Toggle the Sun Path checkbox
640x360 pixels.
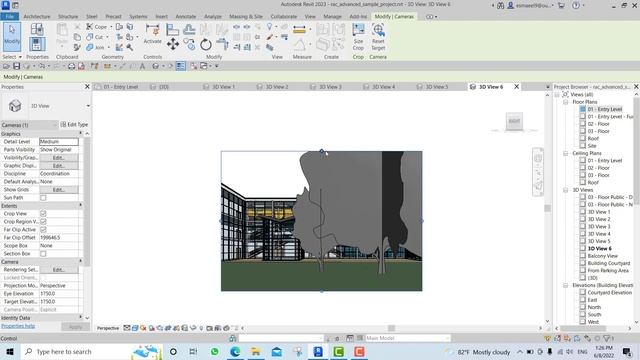[x=43, y=198]
